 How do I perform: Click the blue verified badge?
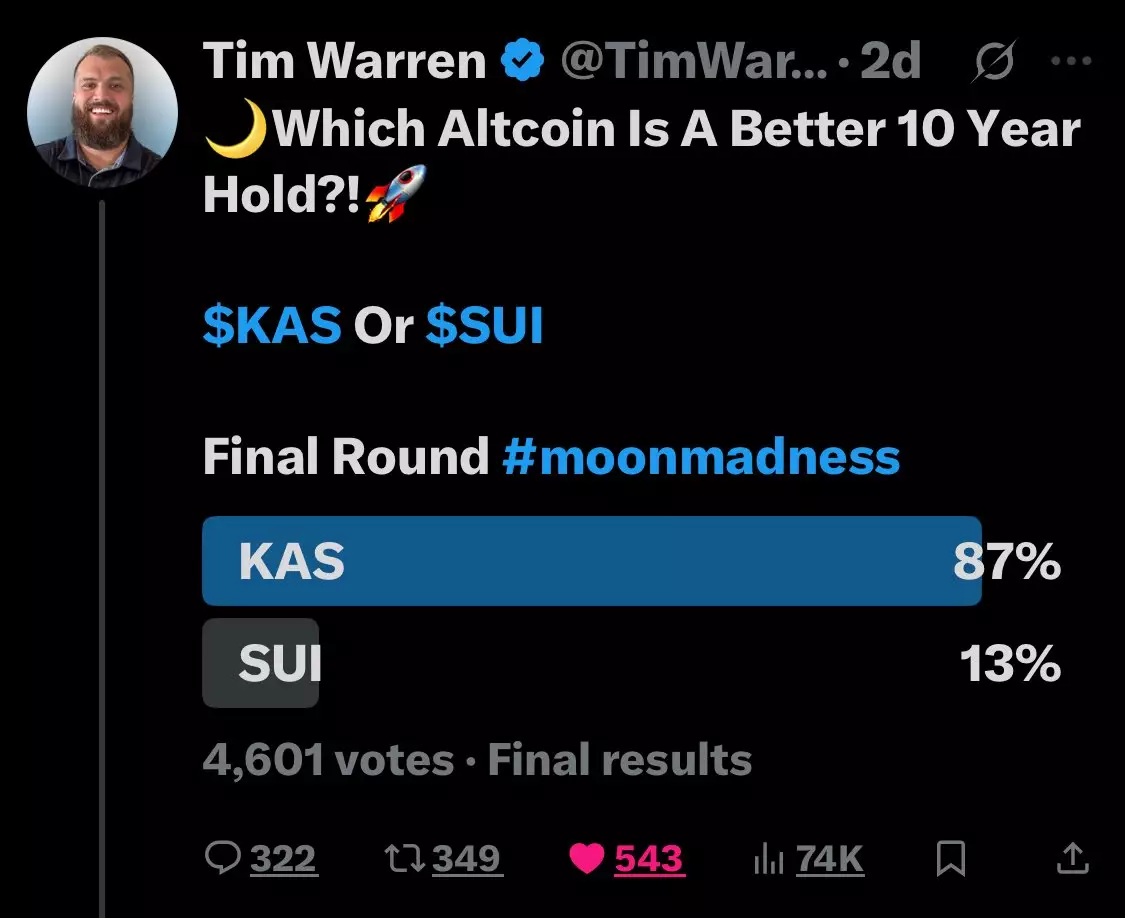[522, 62]
